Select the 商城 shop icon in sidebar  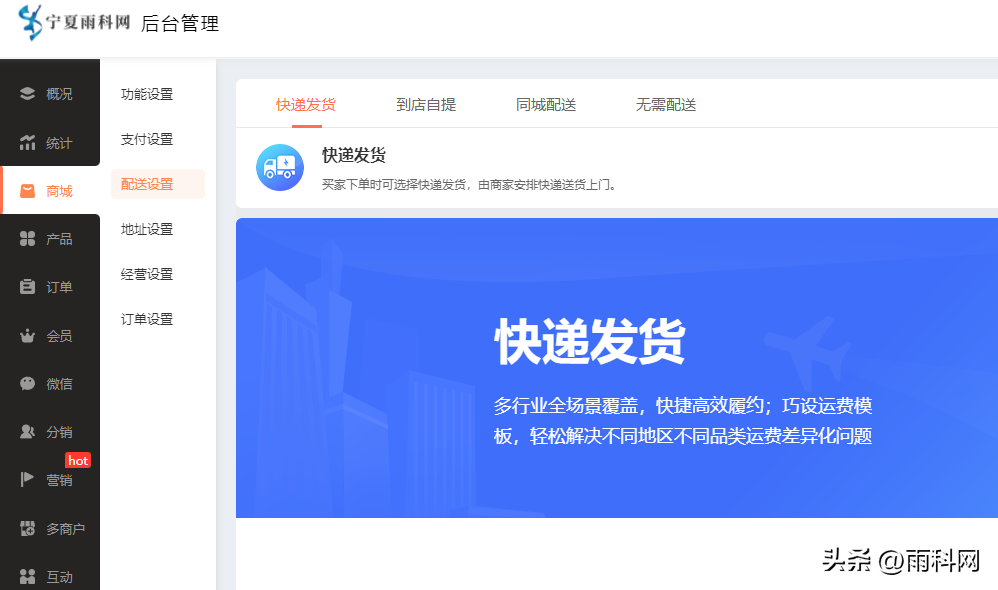click(x=28, y=191)
